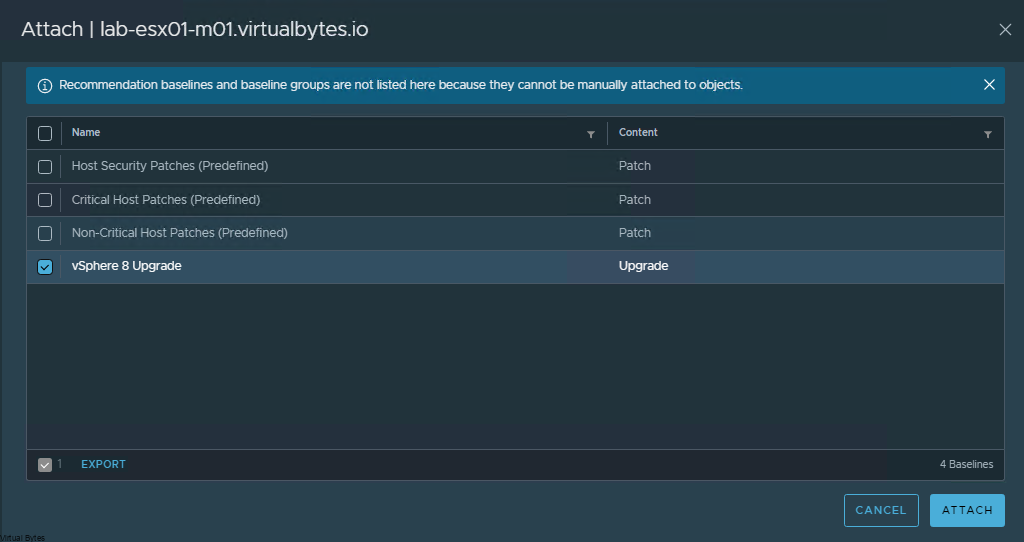
Task: Check Critical Host Patches (Predefined) checkbox
Action: (x=45, y=200)
